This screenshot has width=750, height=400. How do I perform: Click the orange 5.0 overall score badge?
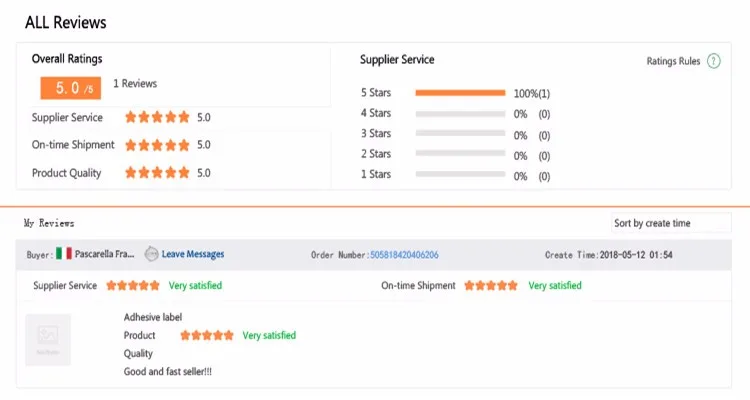(71, 88)
